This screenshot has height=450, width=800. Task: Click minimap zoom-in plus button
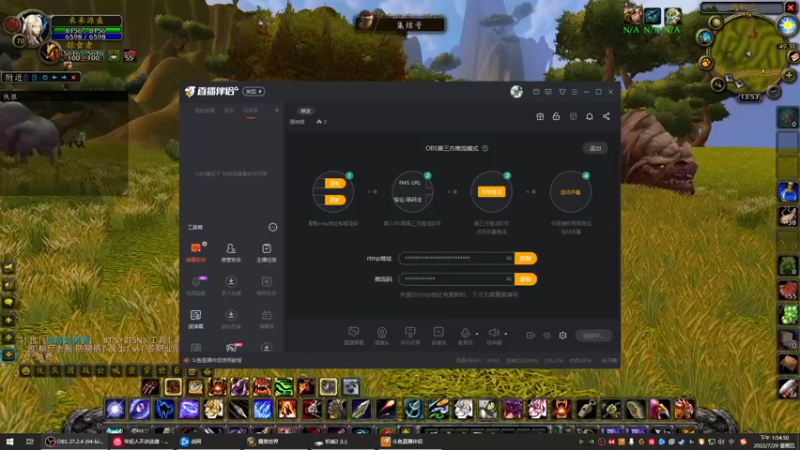[x=789, y=76]
